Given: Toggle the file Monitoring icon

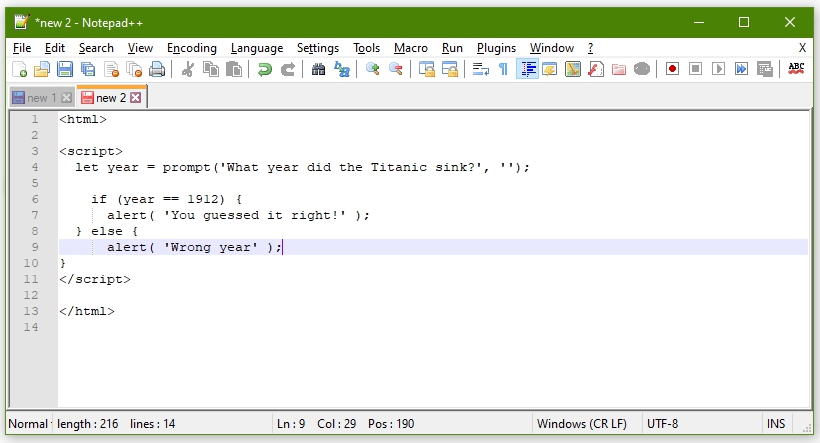Looking at the screenshot, I should (x=642, y=69).
